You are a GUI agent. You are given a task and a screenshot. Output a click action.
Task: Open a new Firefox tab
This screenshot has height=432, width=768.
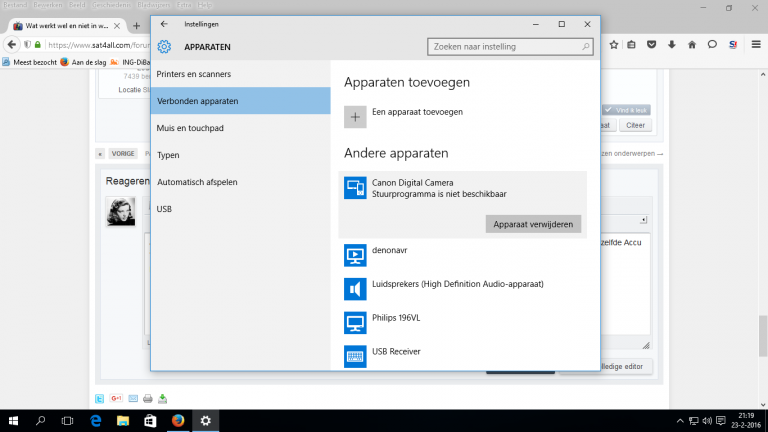coord(136,25)
